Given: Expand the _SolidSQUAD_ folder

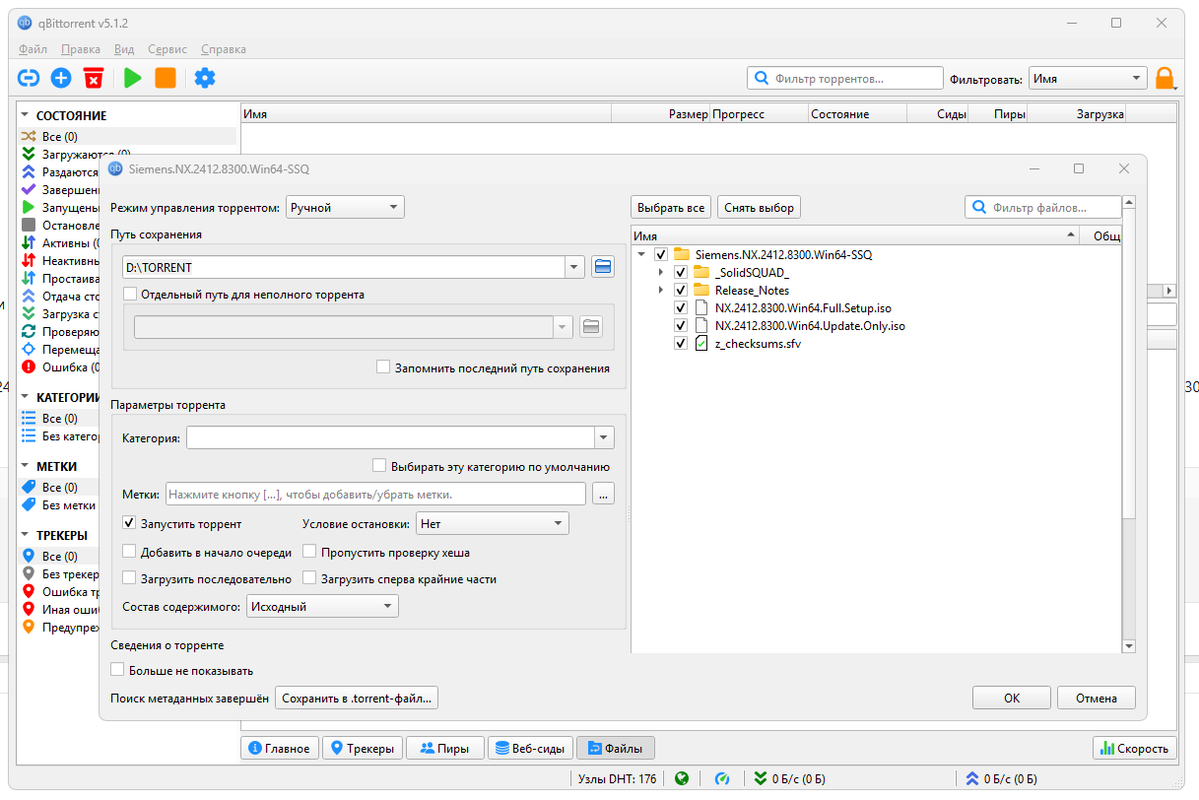Looking at the screenshot, I should [x=661, y=272].
